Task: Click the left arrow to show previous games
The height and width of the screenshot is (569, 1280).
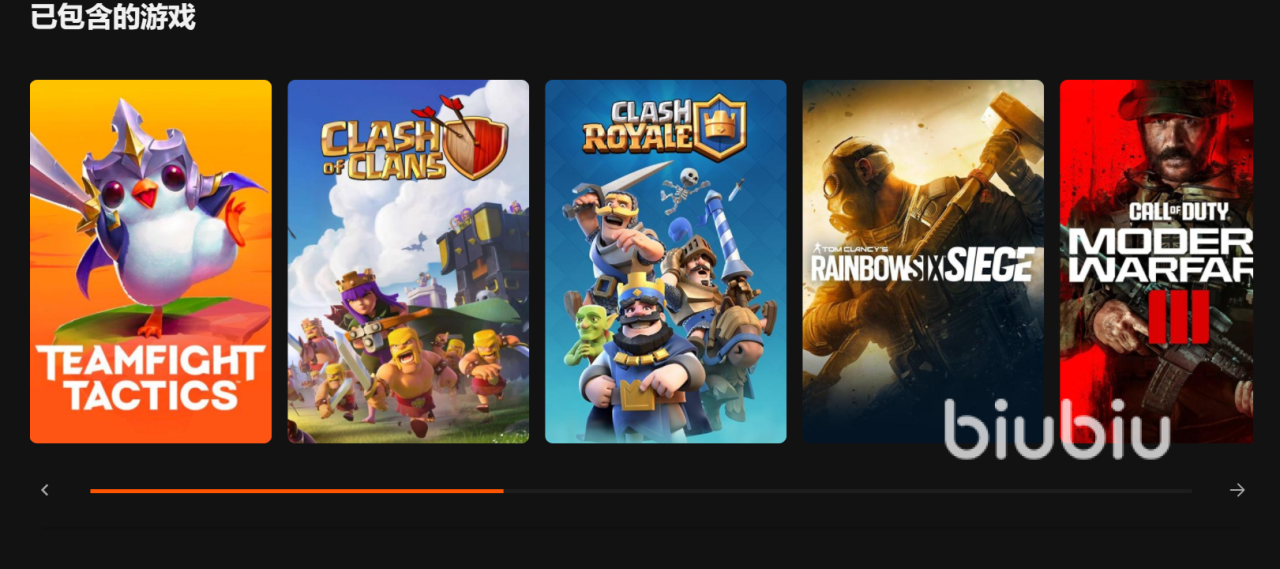Action: (45, 490)
